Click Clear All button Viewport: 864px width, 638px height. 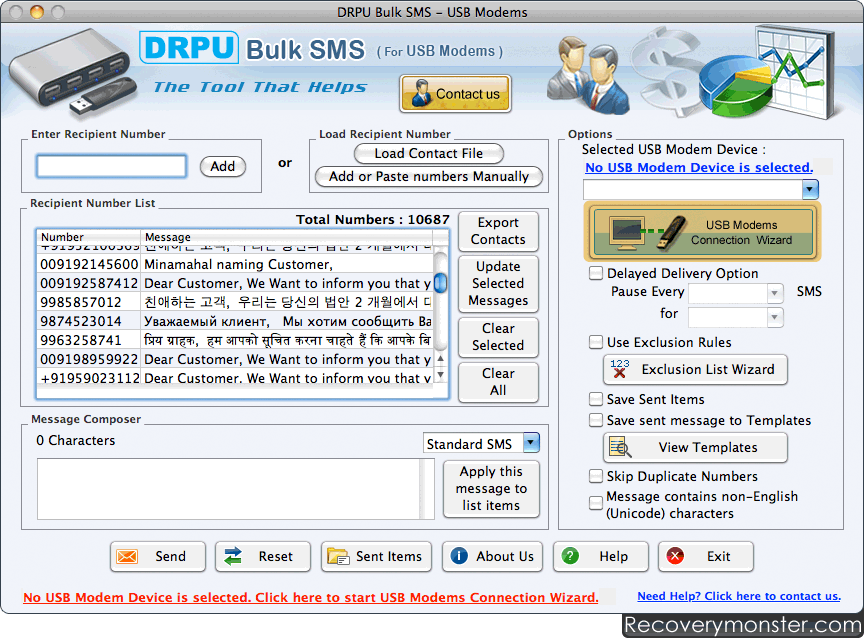[x=498, y=382]
